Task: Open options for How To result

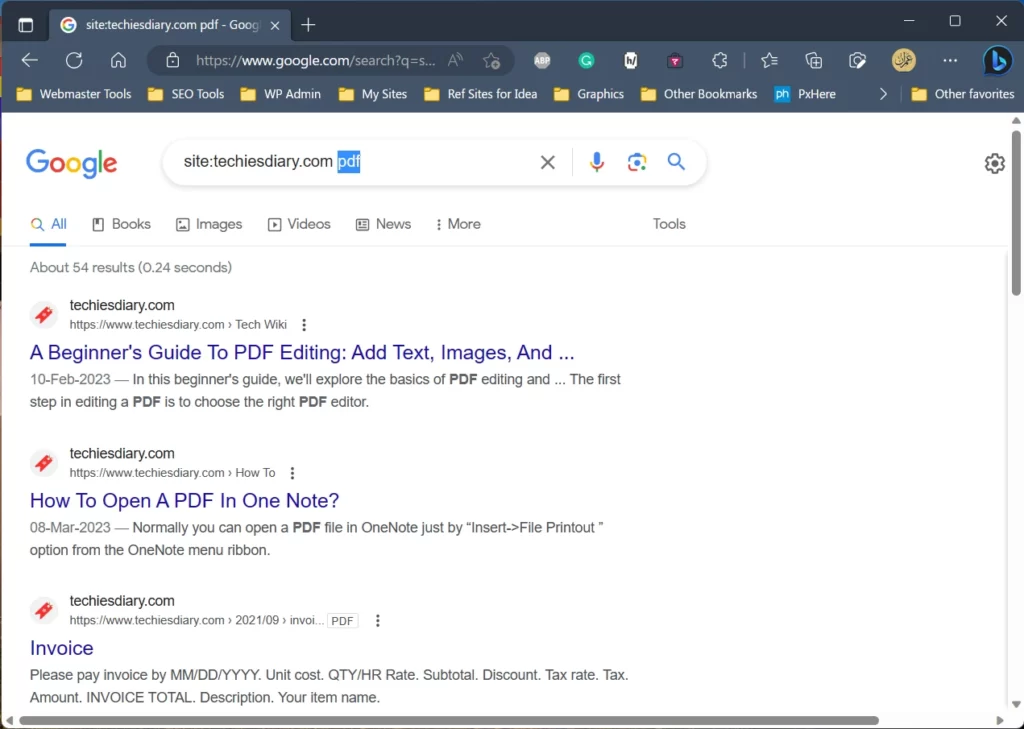Action: click(x=292, y=473)
